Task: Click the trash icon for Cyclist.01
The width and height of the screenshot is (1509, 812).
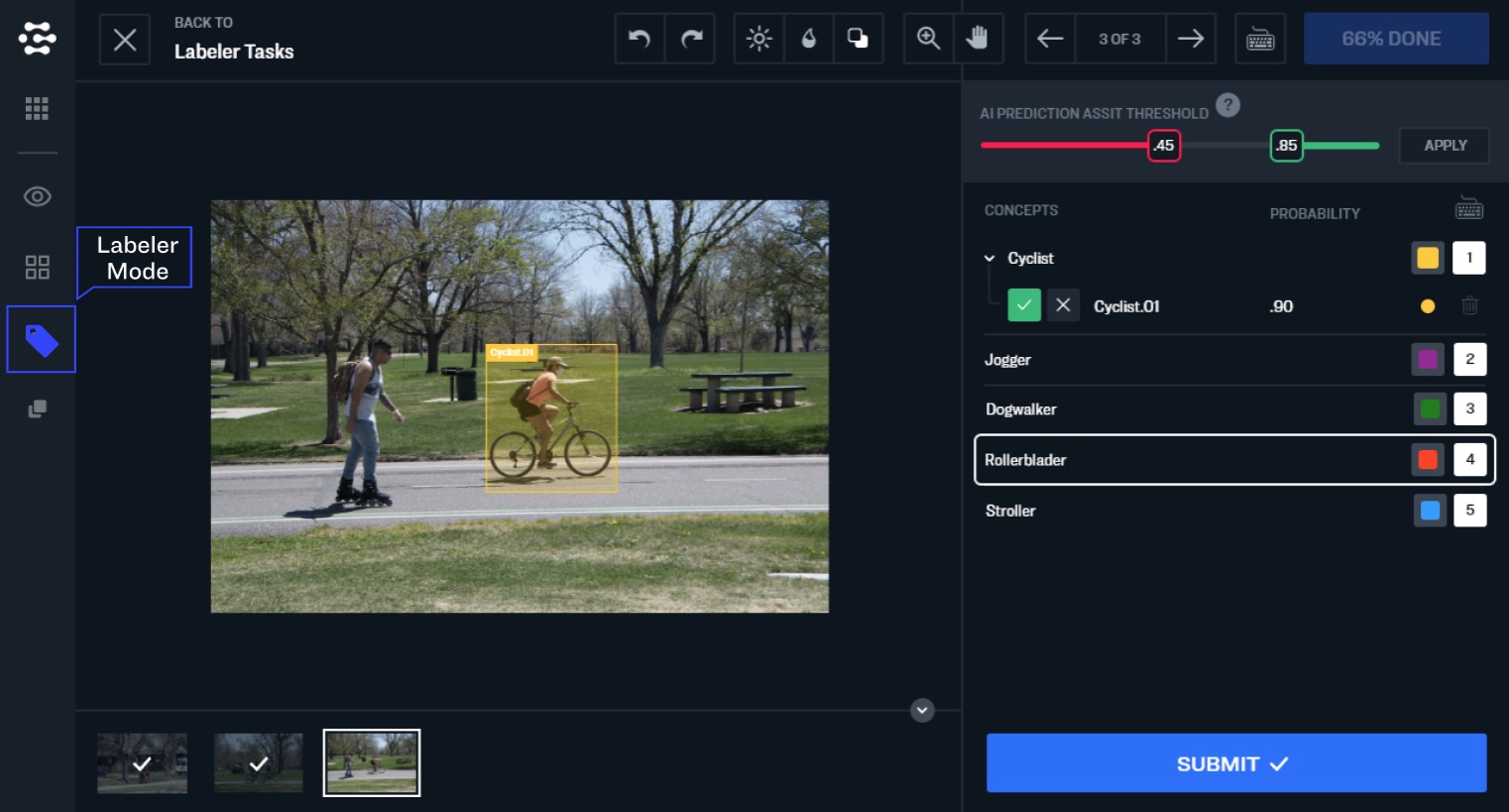Action: point(1469,306)
